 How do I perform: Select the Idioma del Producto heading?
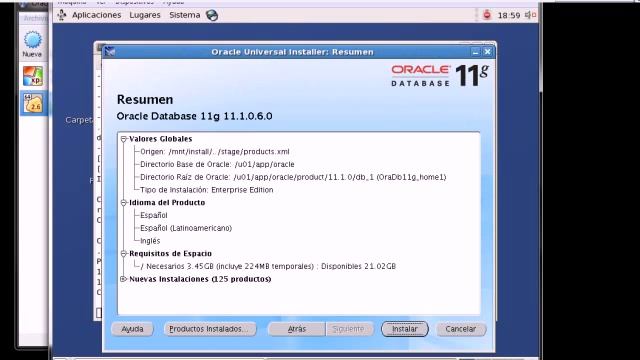tap(167, 202)
